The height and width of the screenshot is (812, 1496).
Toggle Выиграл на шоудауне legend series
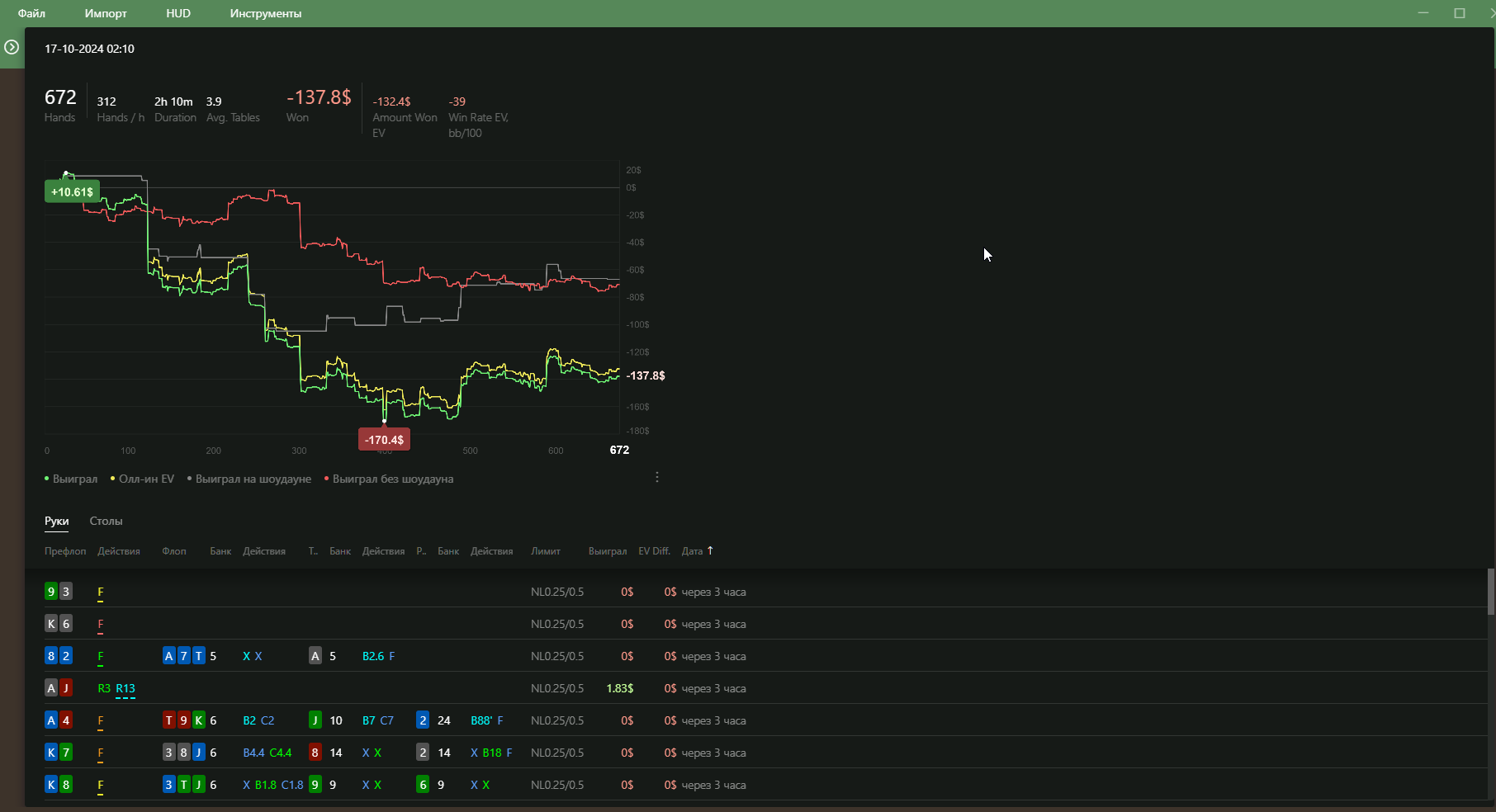point(249,479)
